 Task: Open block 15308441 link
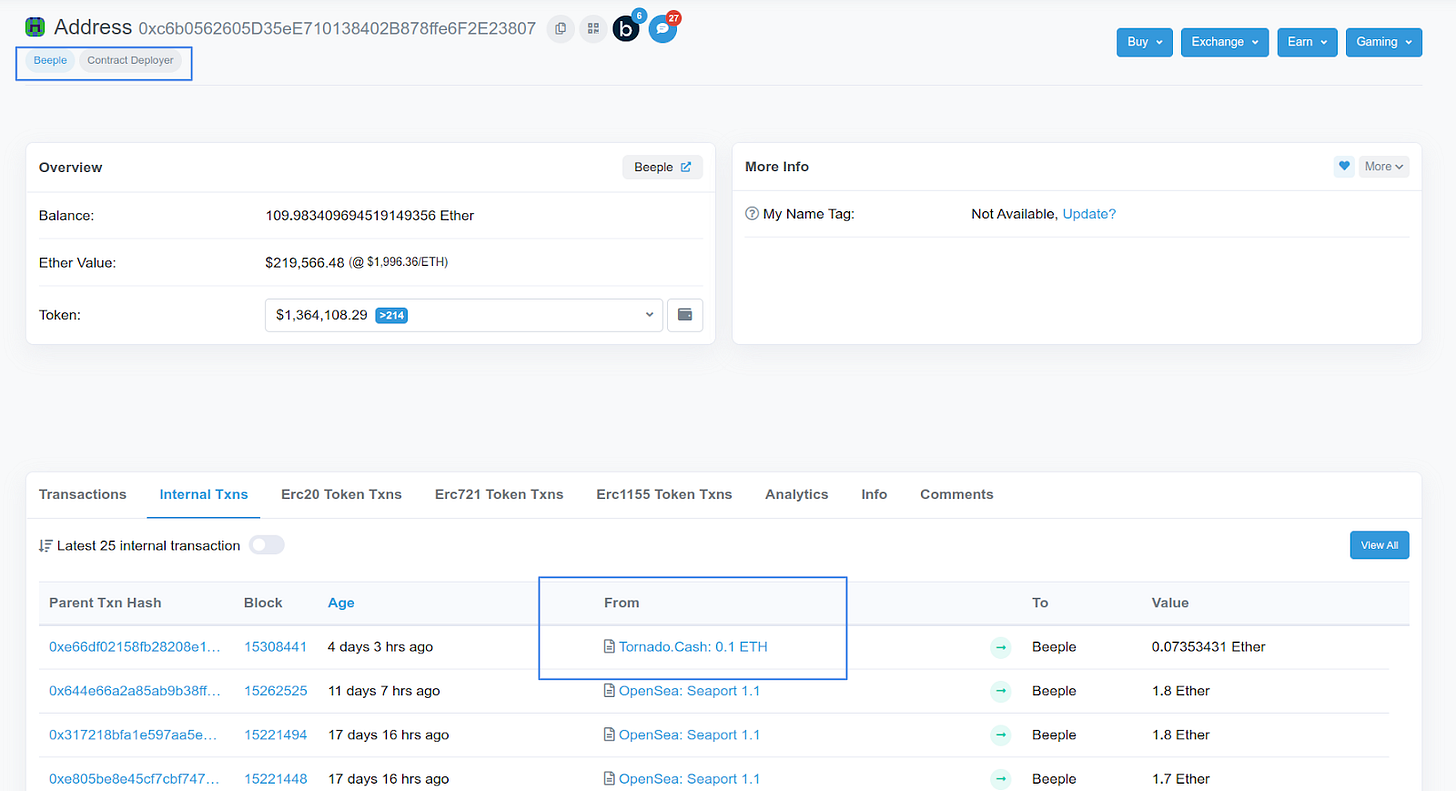[276, 647]
